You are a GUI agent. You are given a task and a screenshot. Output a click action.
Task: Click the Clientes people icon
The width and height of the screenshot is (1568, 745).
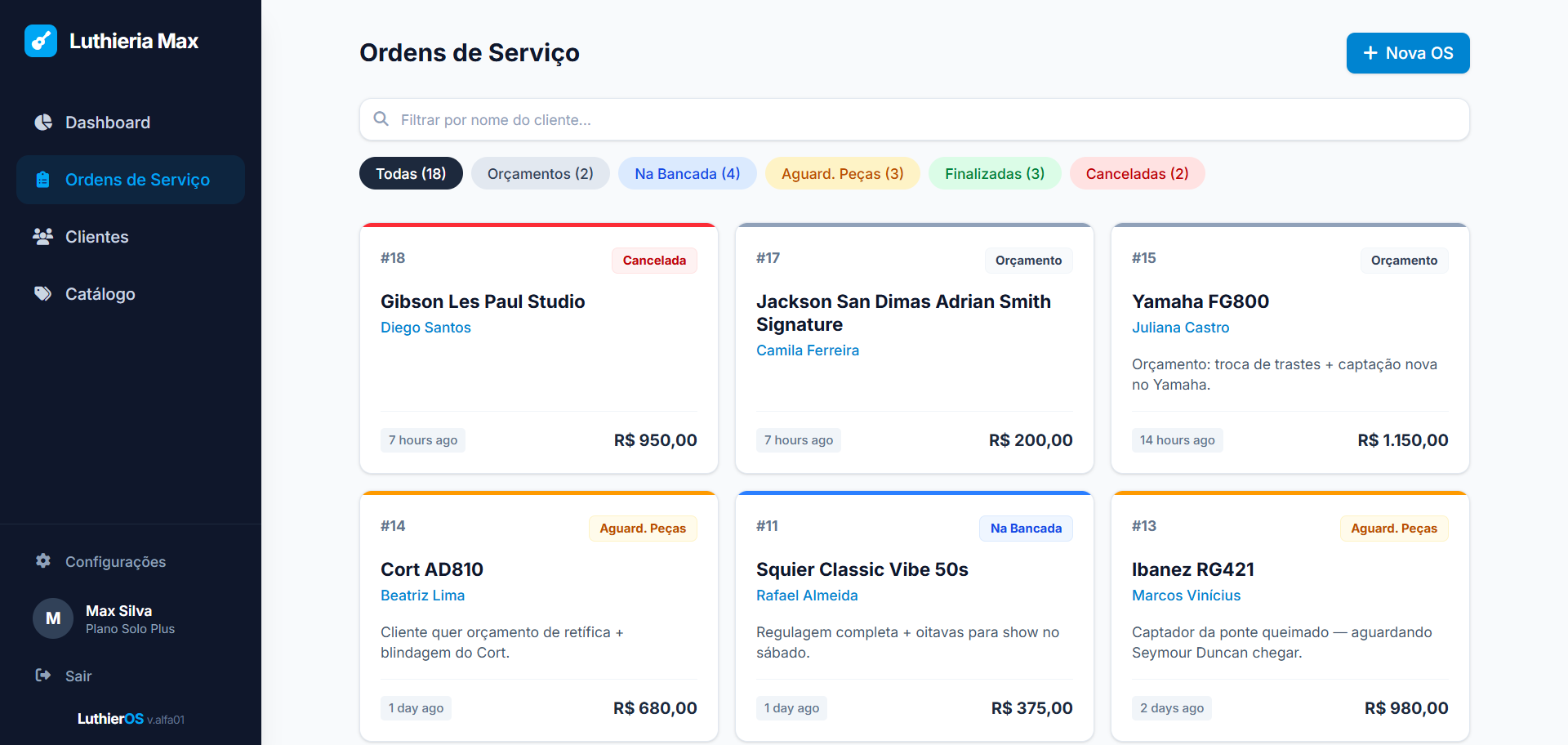(x=43, y=237)
